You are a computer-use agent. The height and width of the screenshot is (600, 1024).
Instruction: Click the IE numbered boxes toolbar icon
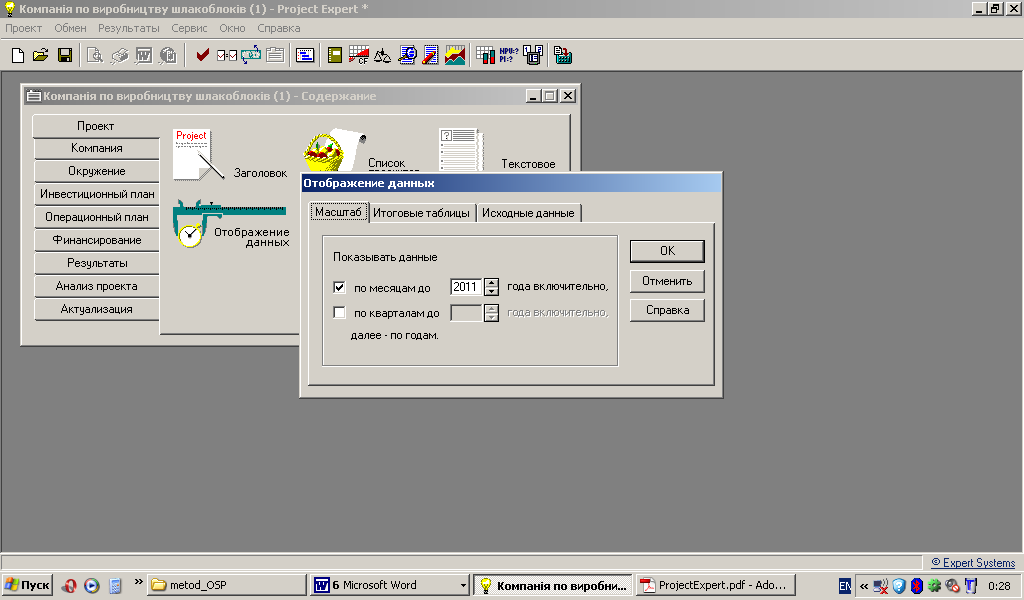click(x=533, y=55)
